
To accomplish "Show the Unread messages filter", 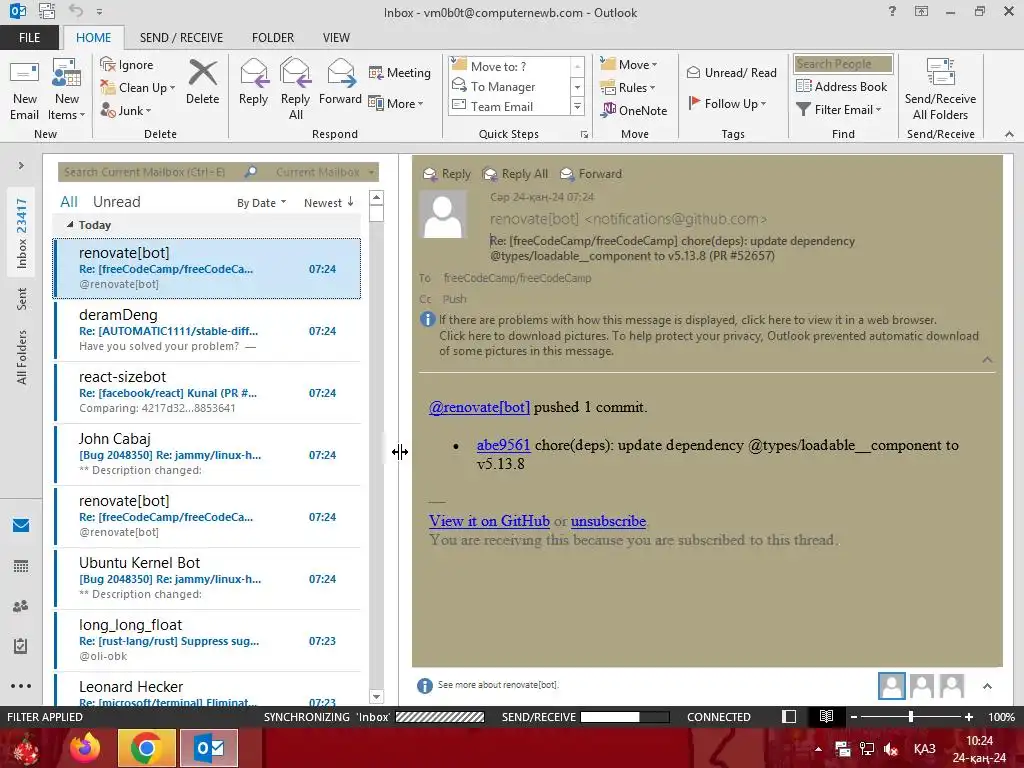I will pyautogui.click(x=116, y=202).
